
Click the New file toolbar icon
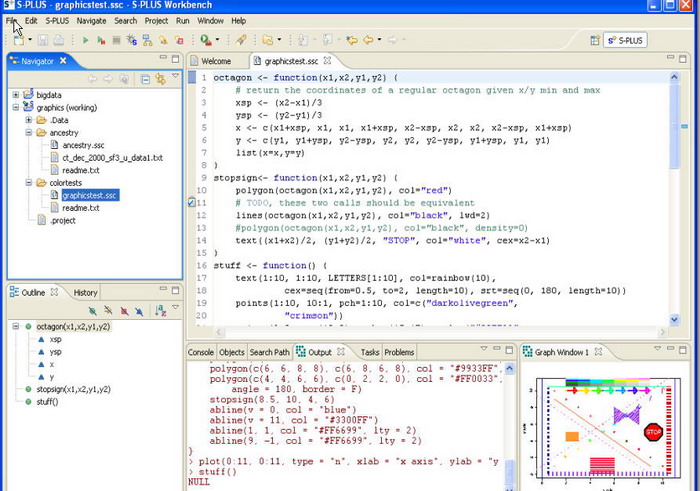[19, 40]
